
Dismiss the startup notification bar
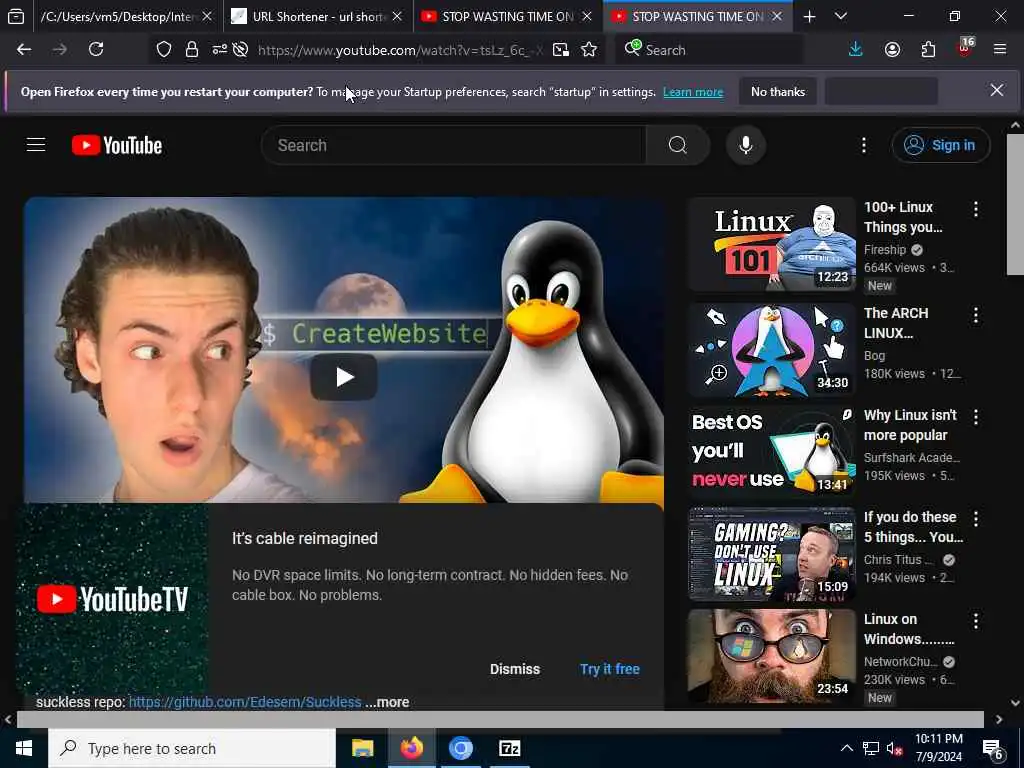click(997, 90)
